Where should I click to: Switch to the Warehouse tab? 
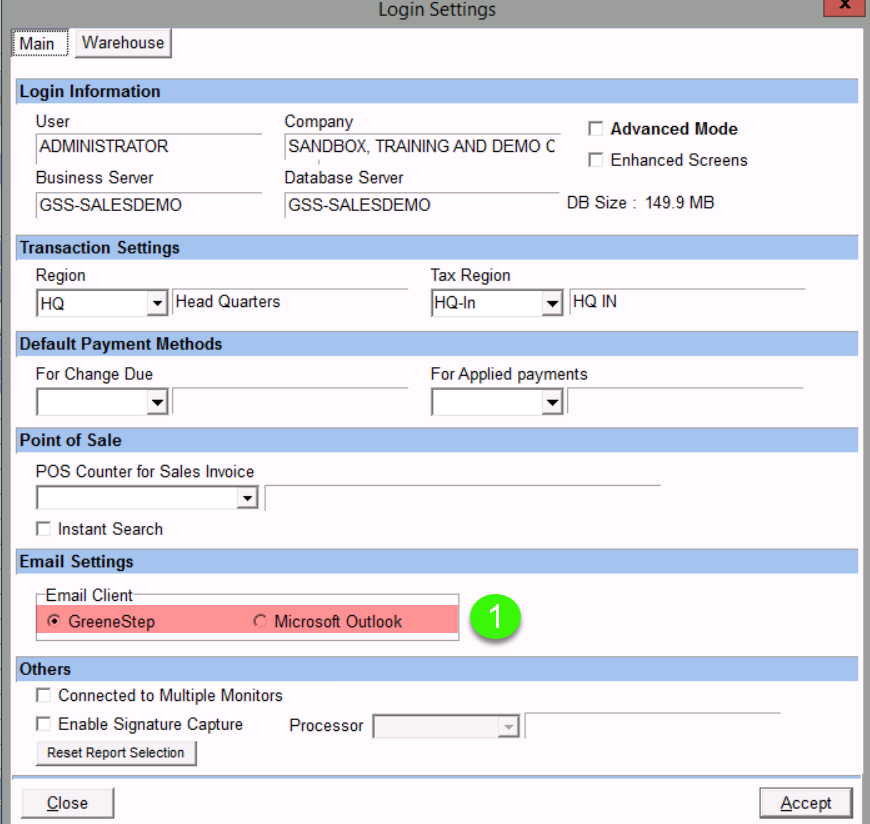pos(123,43)
